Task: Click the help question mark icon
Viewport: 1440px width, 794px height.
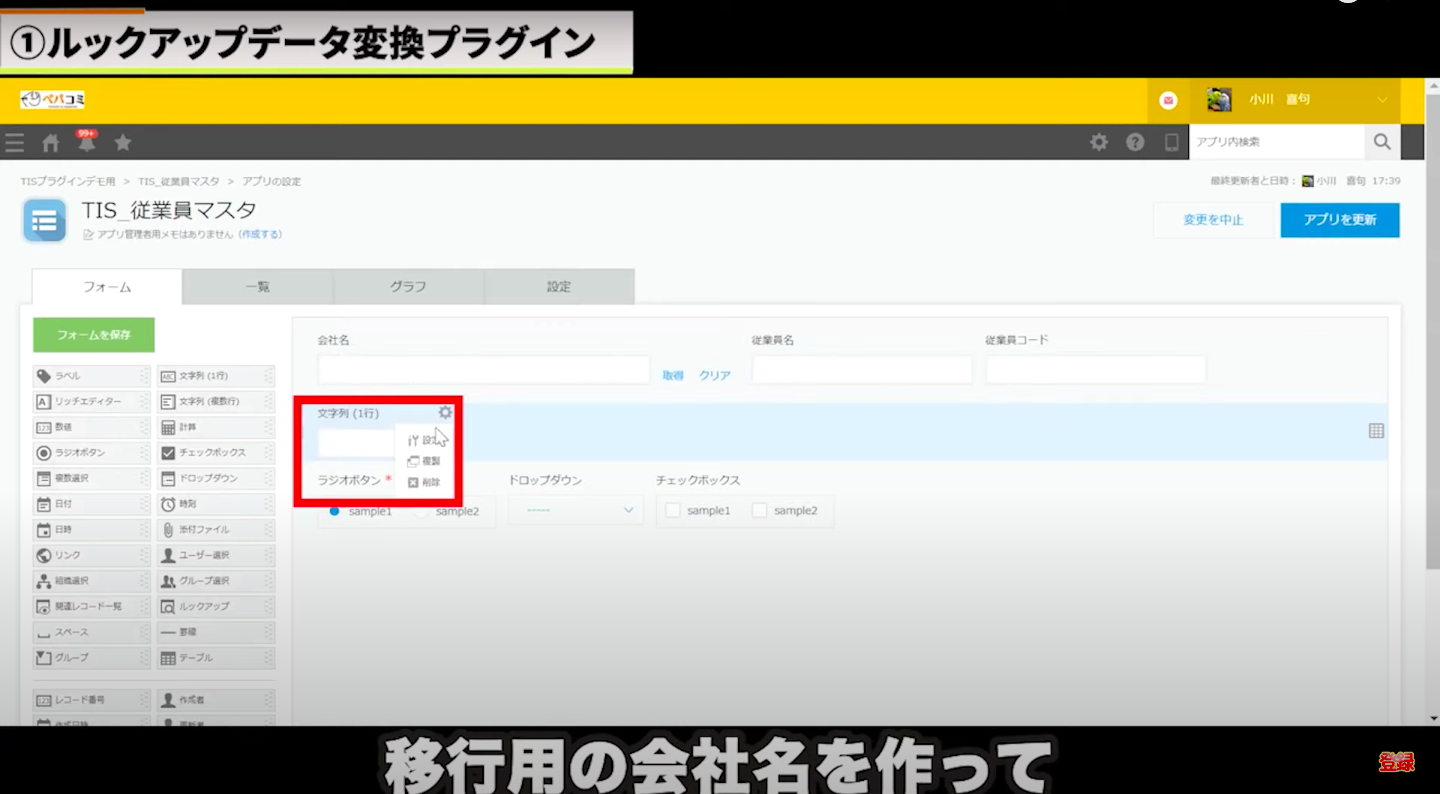Action: [x=1135, y=142]
